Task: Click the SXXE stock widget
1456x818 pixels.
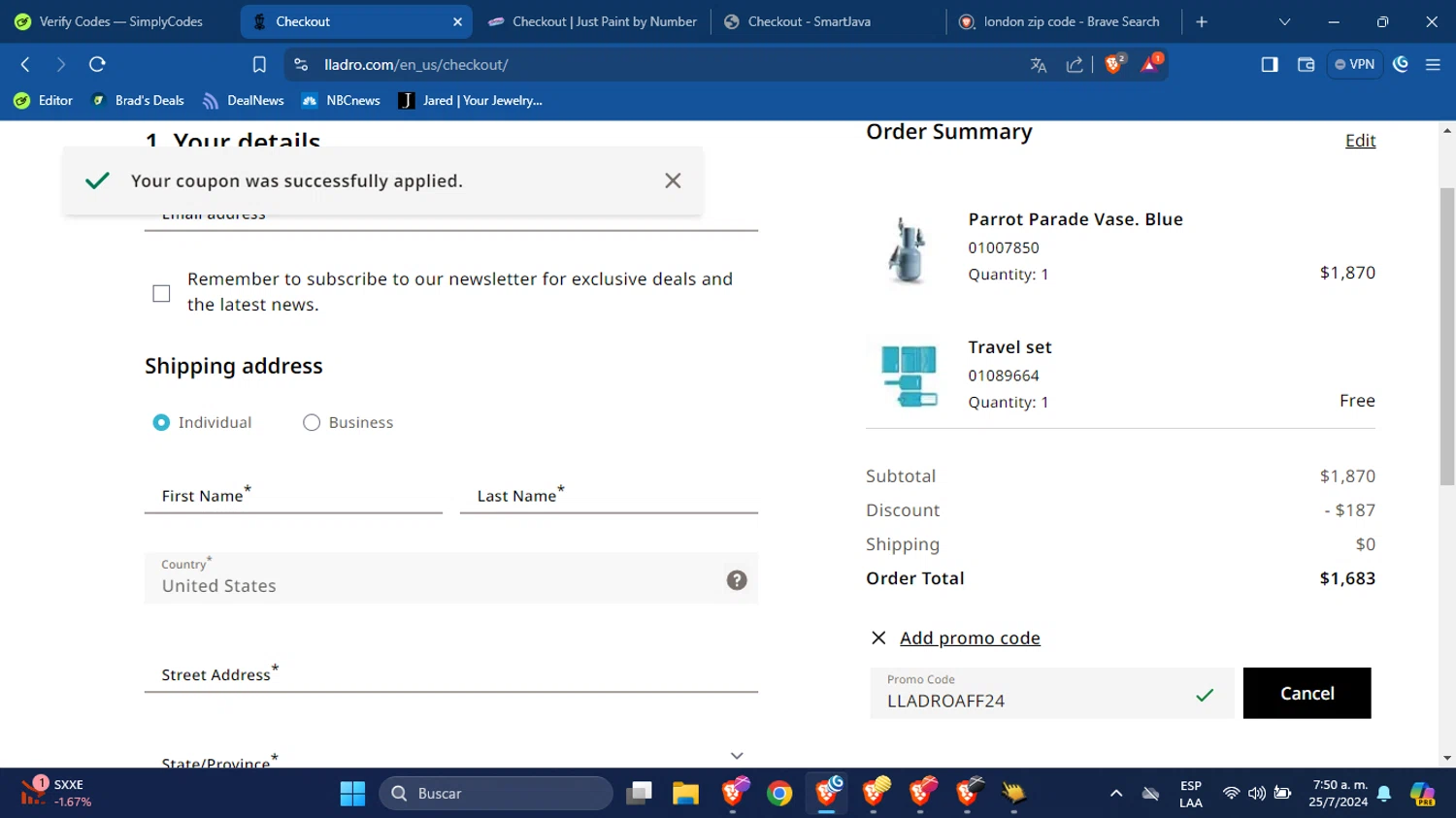Action: [x=56, y=794]
